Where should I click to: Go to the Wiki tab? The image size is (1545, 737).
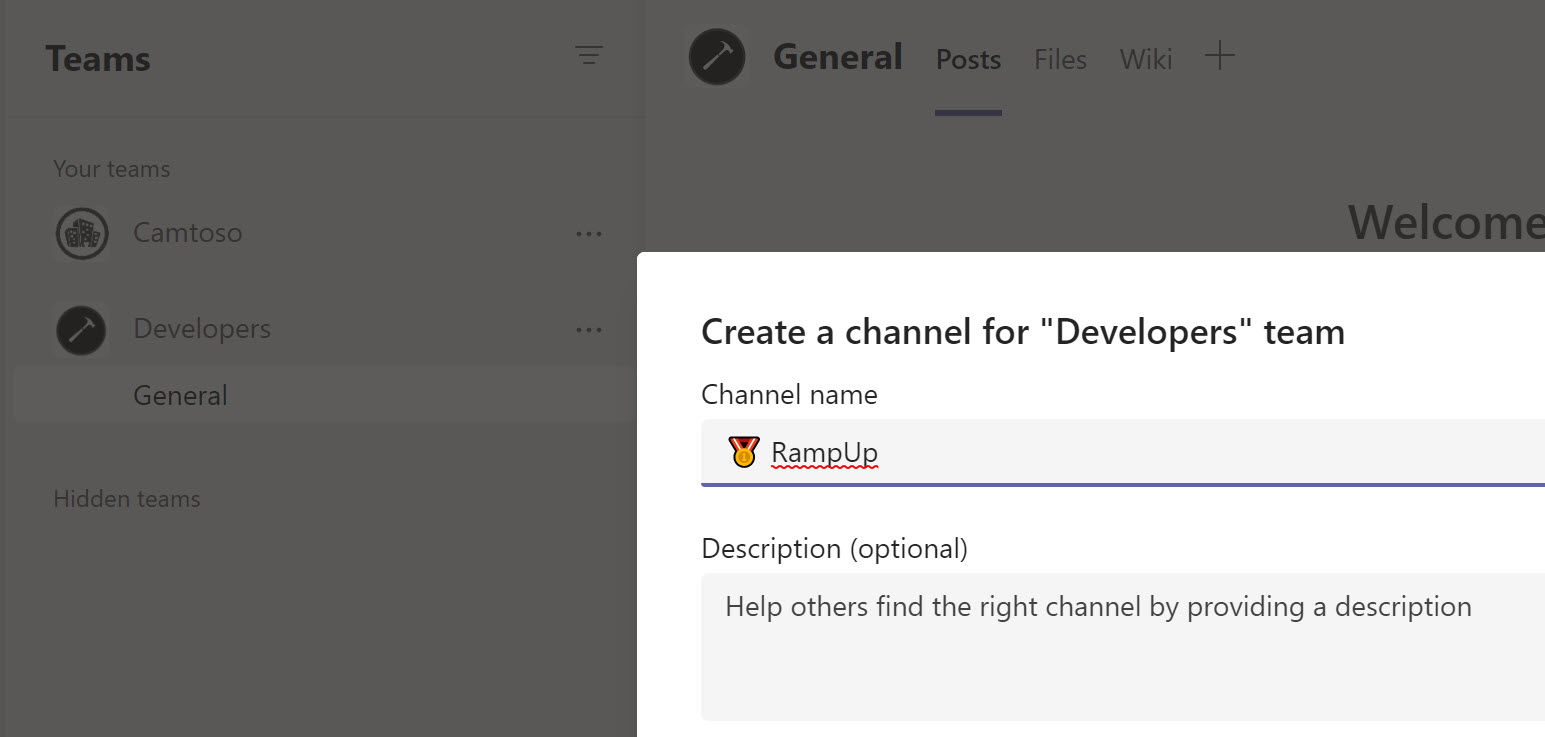(x=1145, y=60)
